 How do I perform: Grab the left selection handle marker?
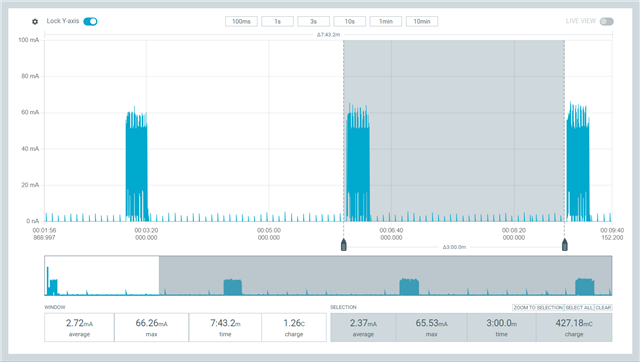coord(344,245)
